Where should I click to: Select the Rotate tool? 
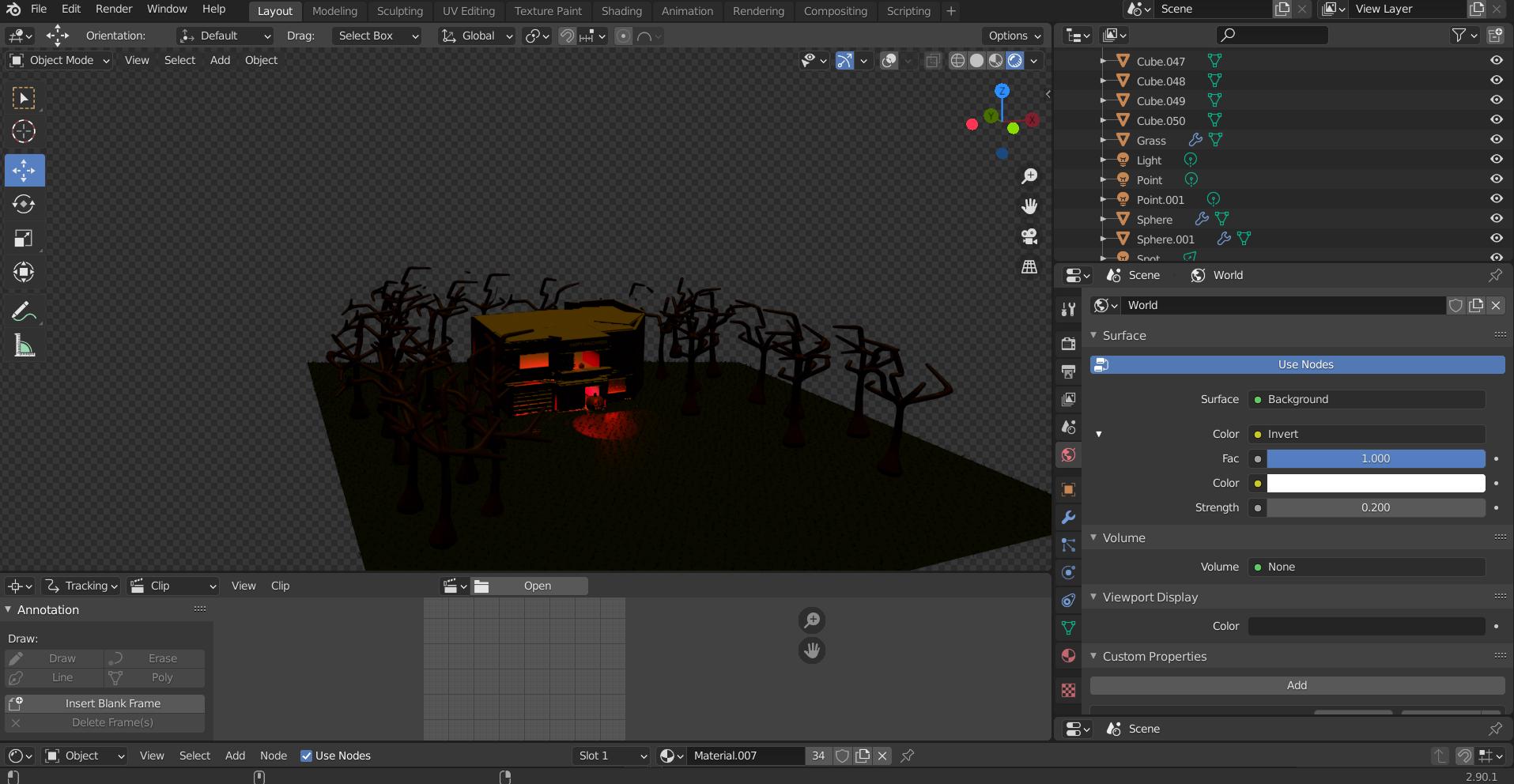point(24,204)
